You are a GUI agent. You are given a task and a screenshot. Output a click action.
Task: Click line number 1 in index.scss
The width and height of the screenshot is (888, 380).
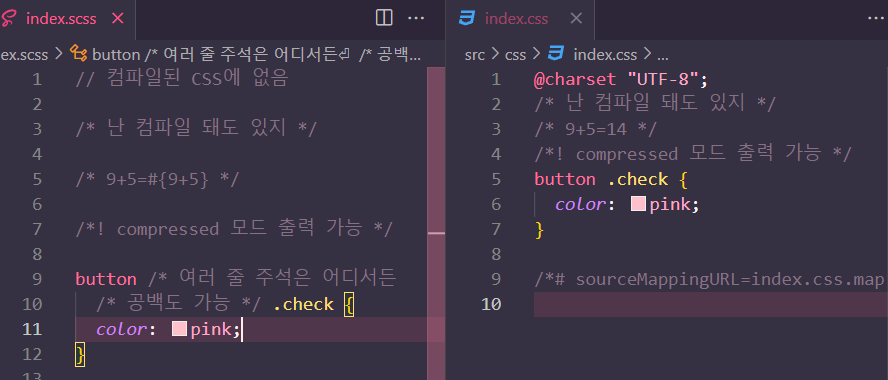[37, 80]
